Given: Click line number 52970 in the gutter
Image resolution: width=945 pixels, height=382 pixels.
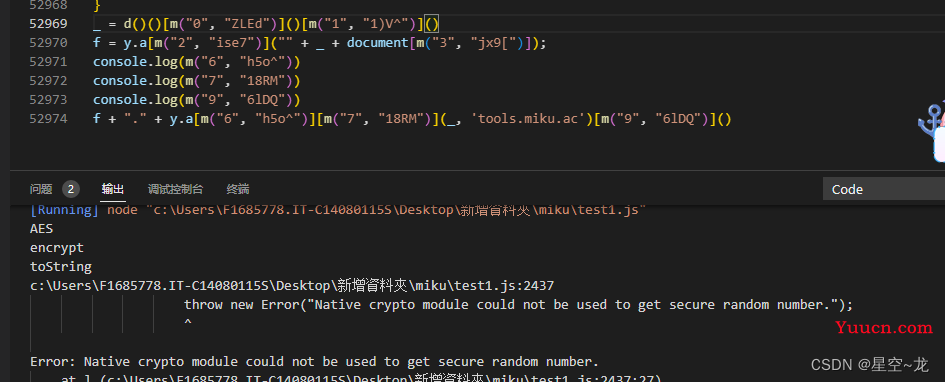Looking at the screenshot, I should (48, 43).
